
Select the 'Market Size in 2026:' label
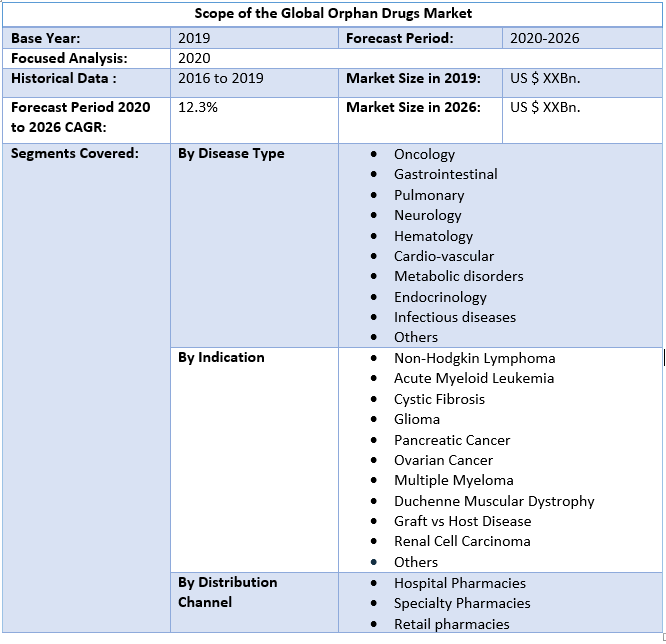pyautogui.click(x=414, y=107)
